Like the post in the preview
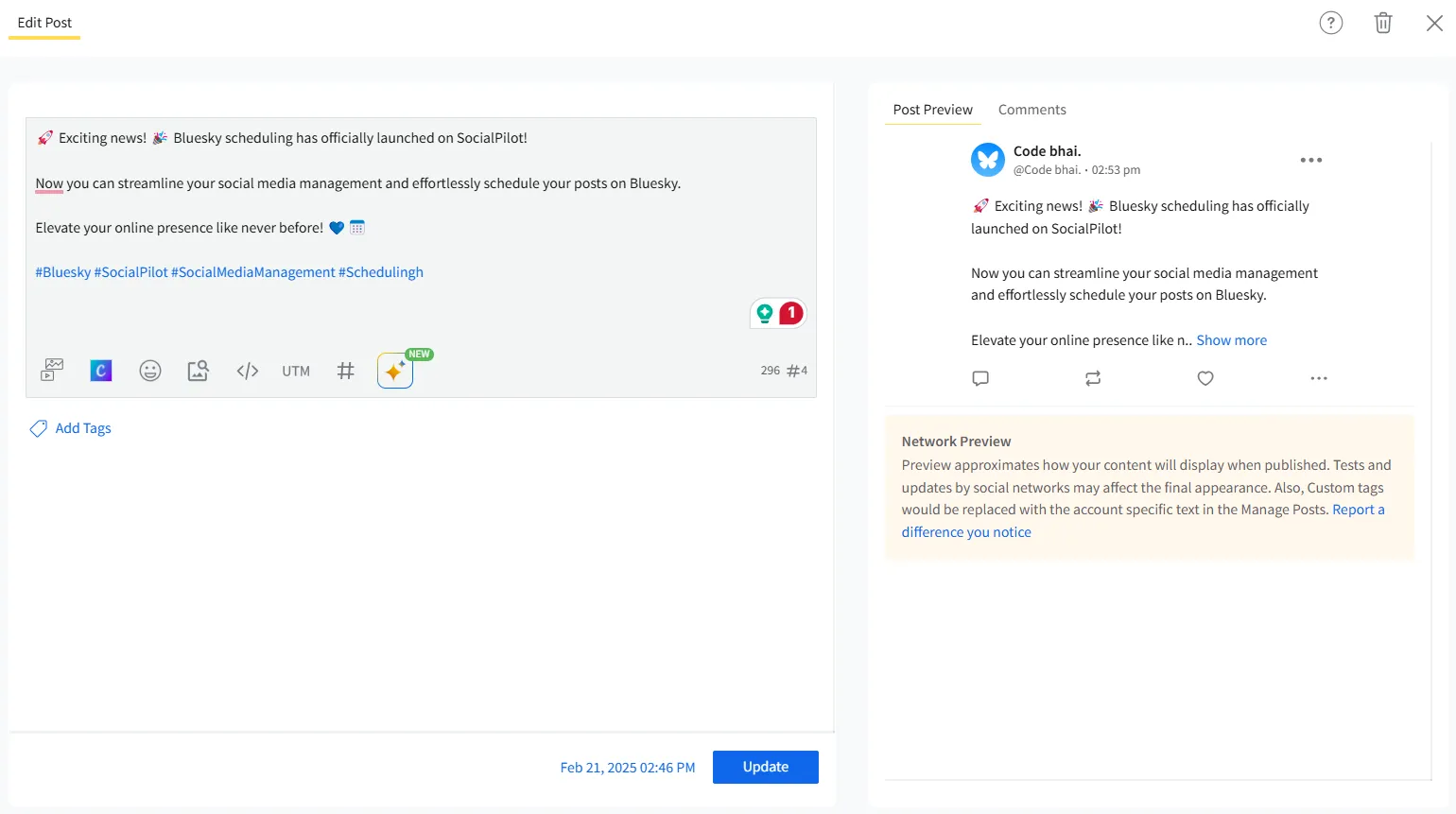 coord(1205,378)
